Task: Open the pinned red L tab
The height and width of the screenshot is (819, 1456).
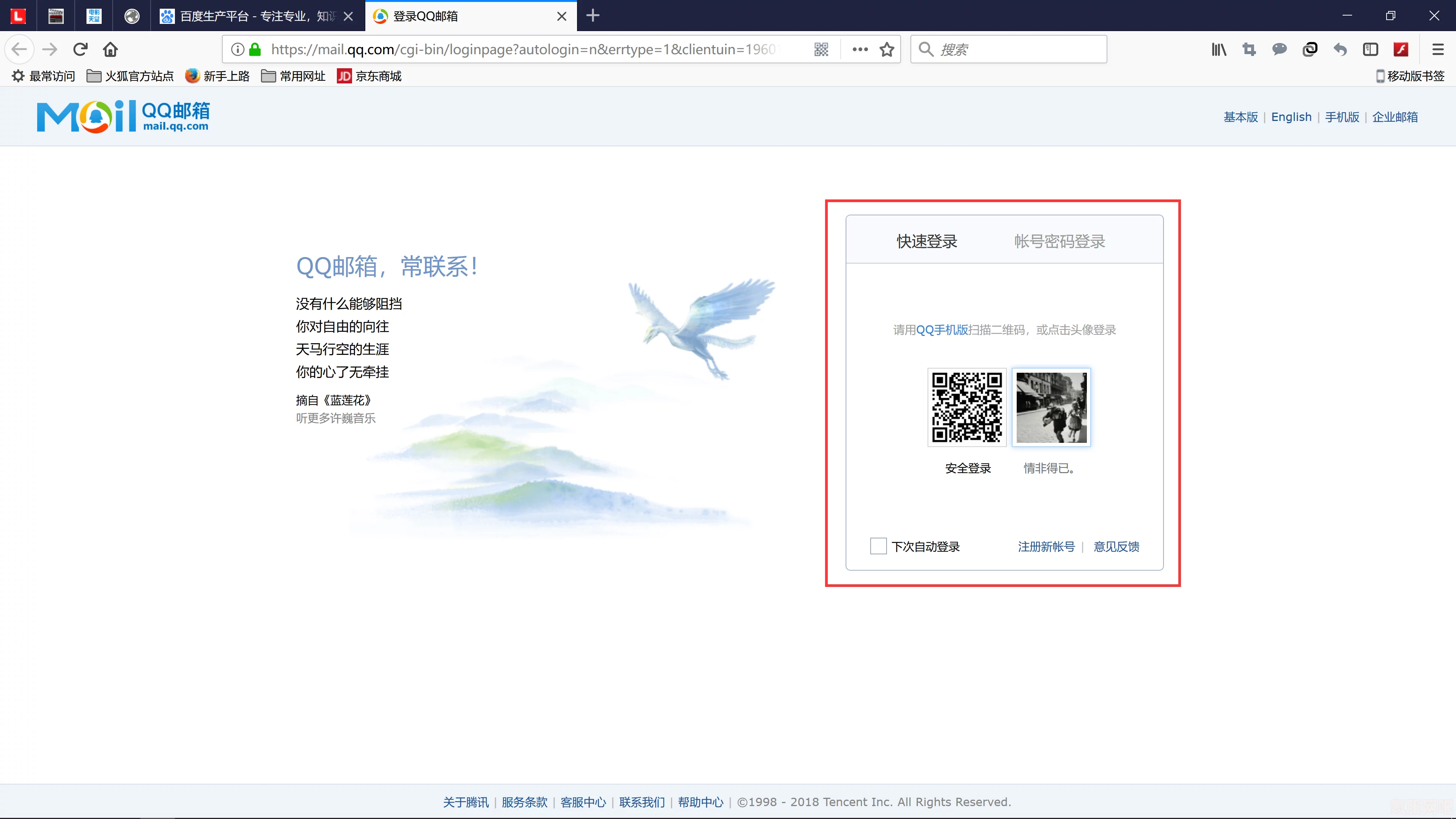Action: [18, 16]
